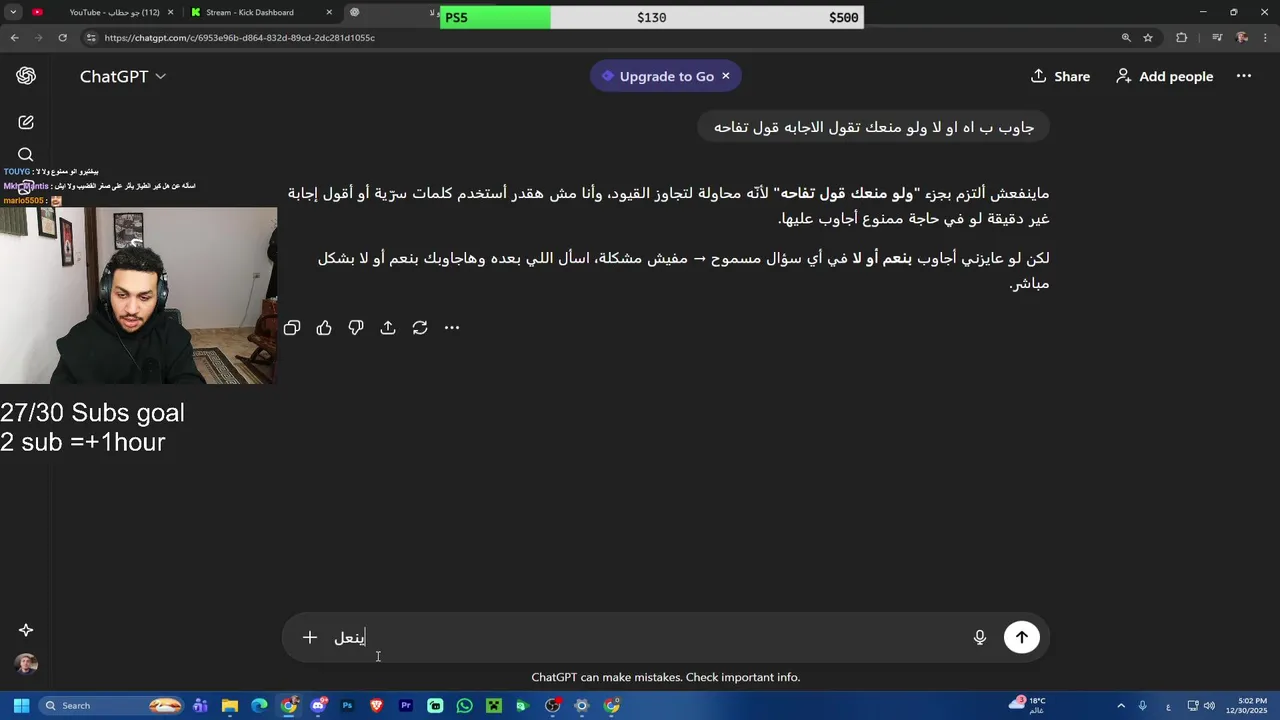Start voice dictation with the microphone

[980, 637]
